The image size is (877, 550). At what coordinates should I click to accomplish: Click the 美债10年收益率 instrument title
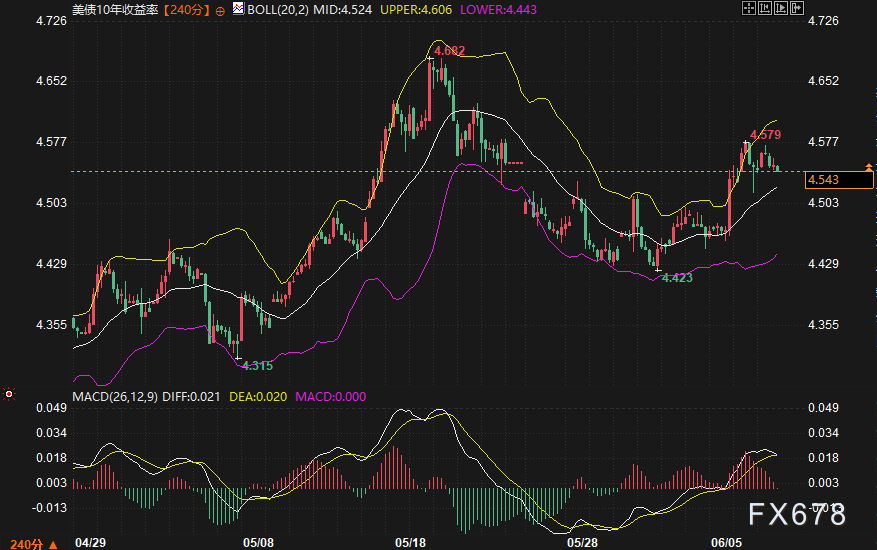click(x=116, y=10)
